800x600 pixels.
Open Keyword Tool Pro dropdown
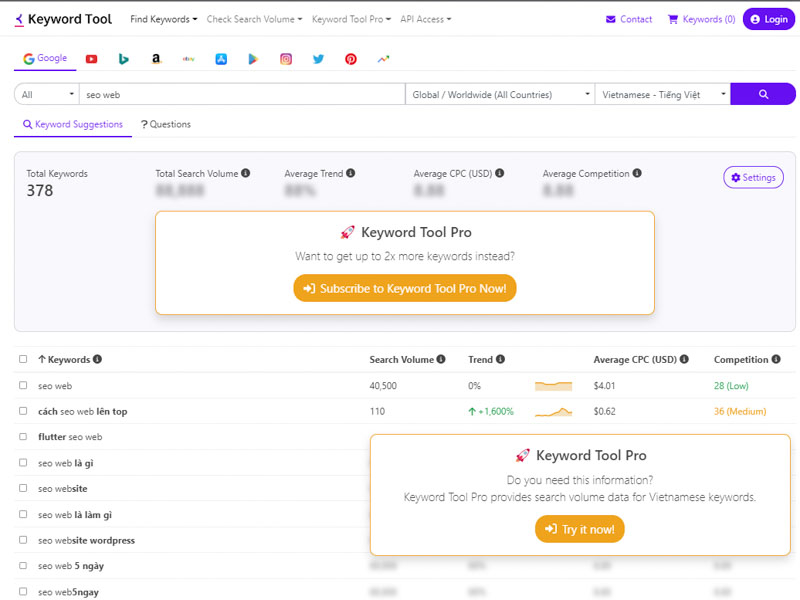[351, 19]
